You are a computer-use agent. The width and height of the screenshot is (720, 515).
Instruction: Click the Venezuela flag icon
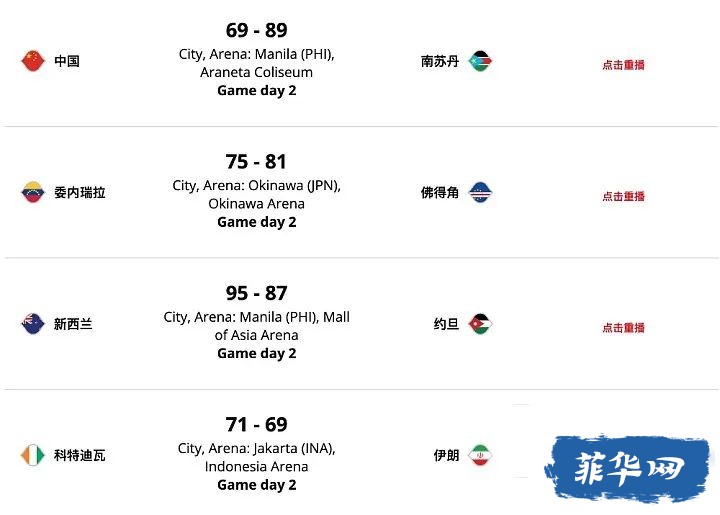33,192
